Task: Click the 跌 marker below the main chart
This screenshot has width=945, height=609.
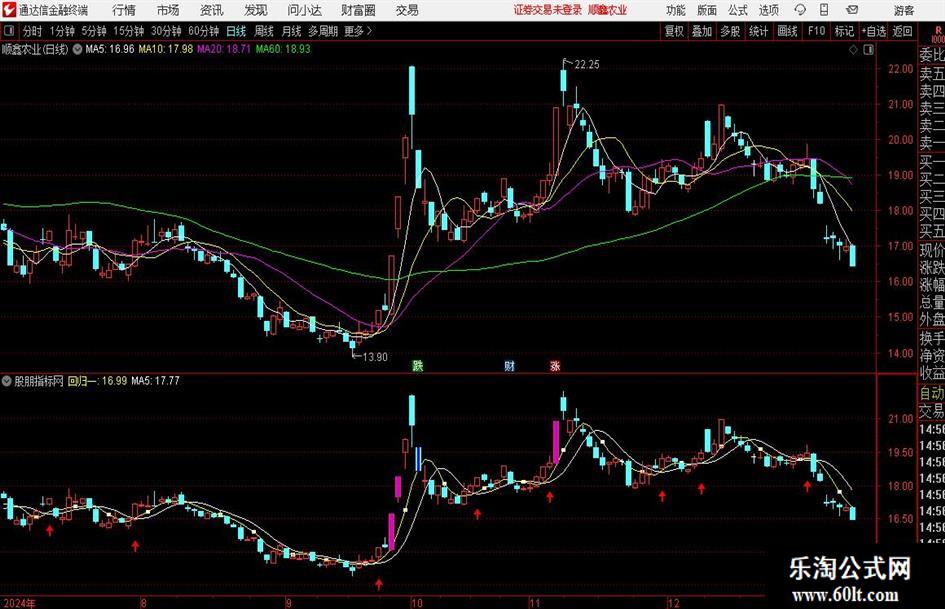Action: (x=418, y=365)
